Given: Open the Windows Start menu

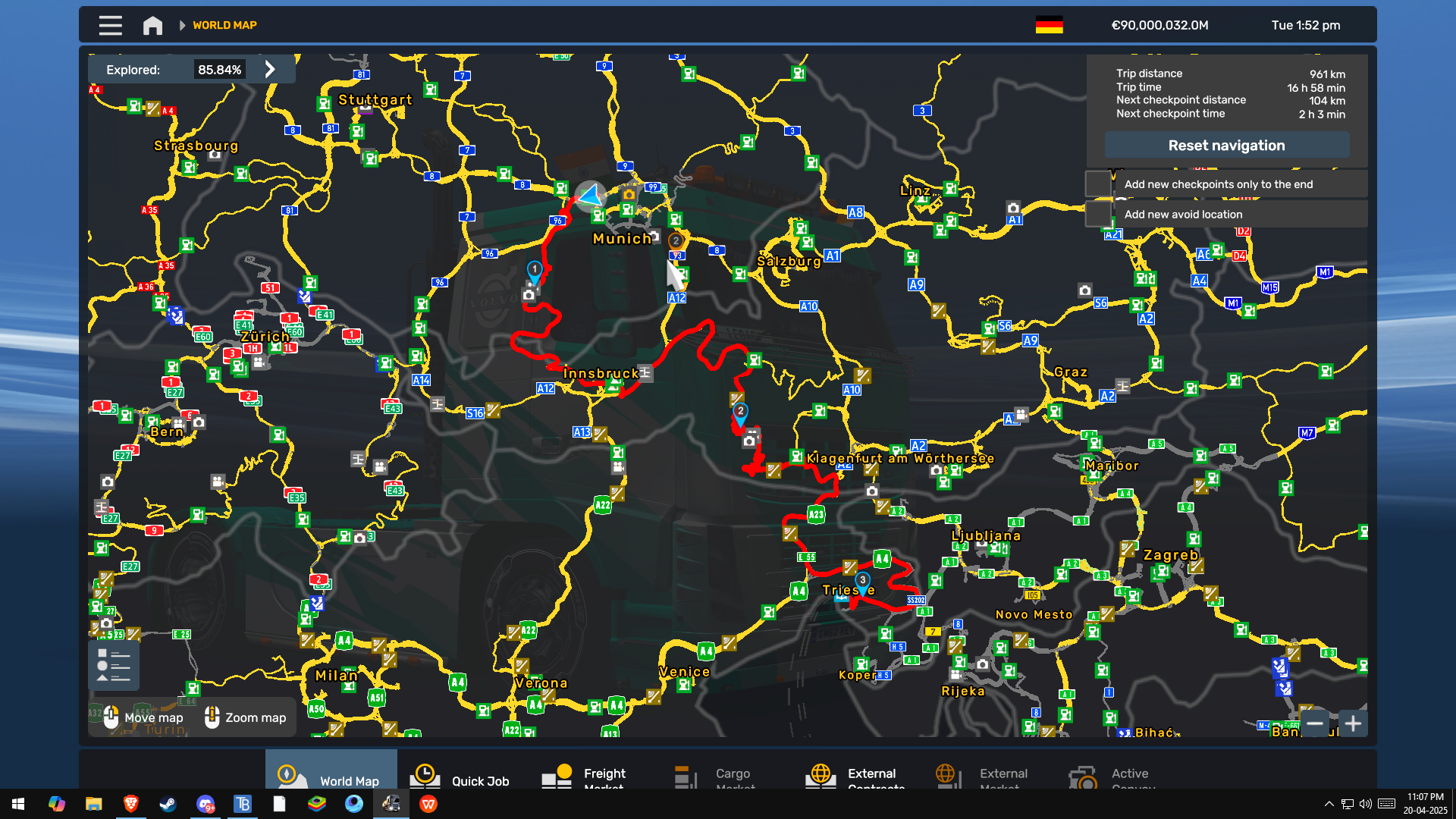Looking at the screenshot, I should tap(18, 804).
